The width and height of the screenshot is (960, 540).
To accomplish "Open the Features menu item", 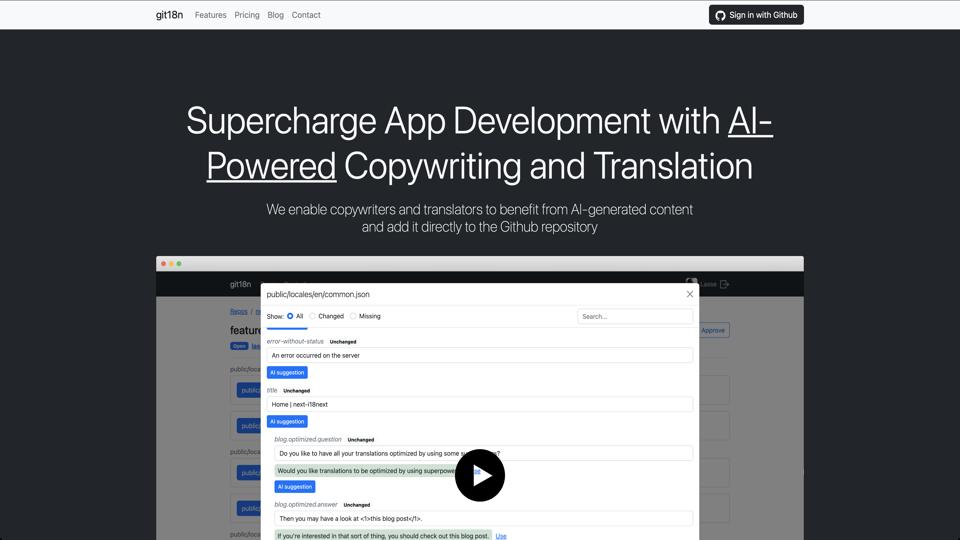I will click(x=210, y=15).
